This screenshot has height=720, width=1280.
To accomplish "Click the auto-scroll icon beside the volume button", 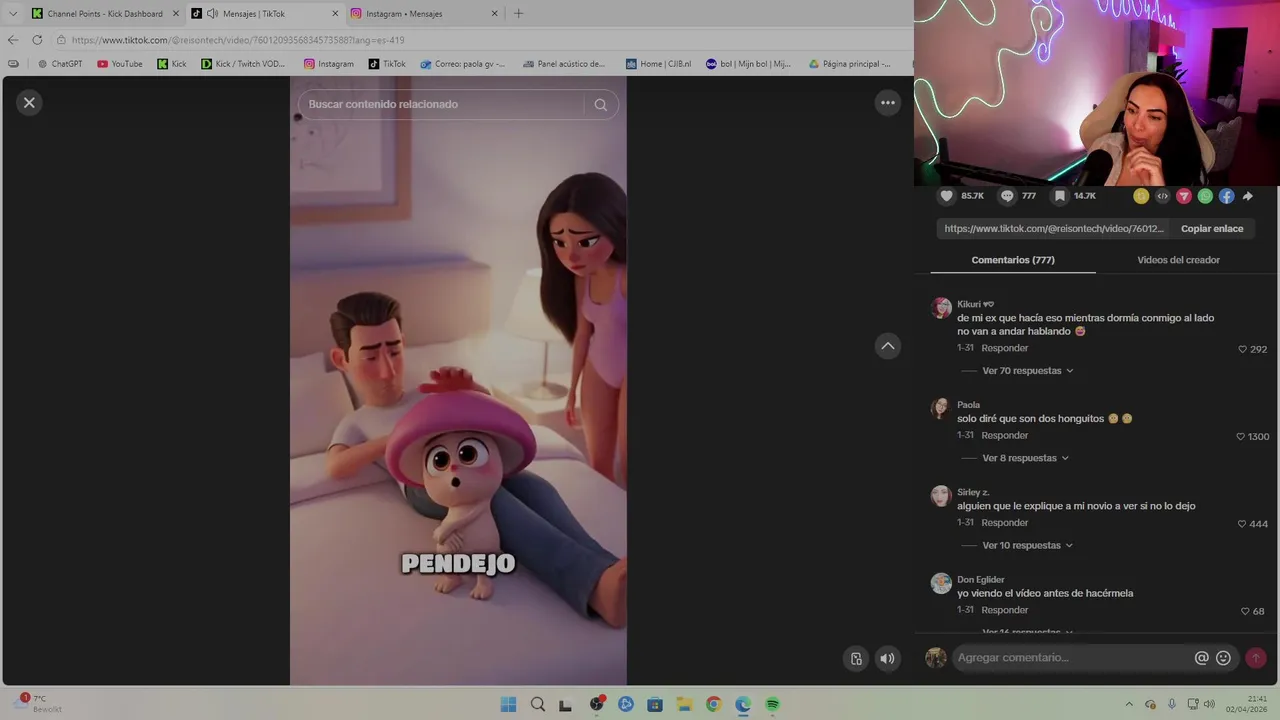I will point(856,658).
